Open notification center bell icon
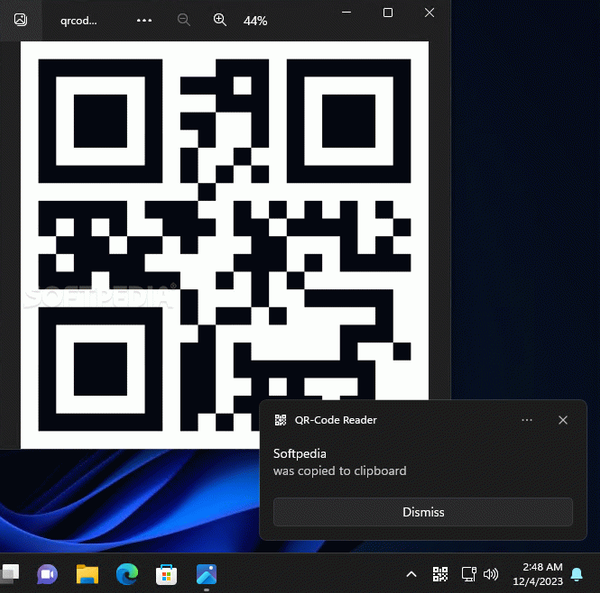Viewport: 600px width, 593px height. [577, 574]
